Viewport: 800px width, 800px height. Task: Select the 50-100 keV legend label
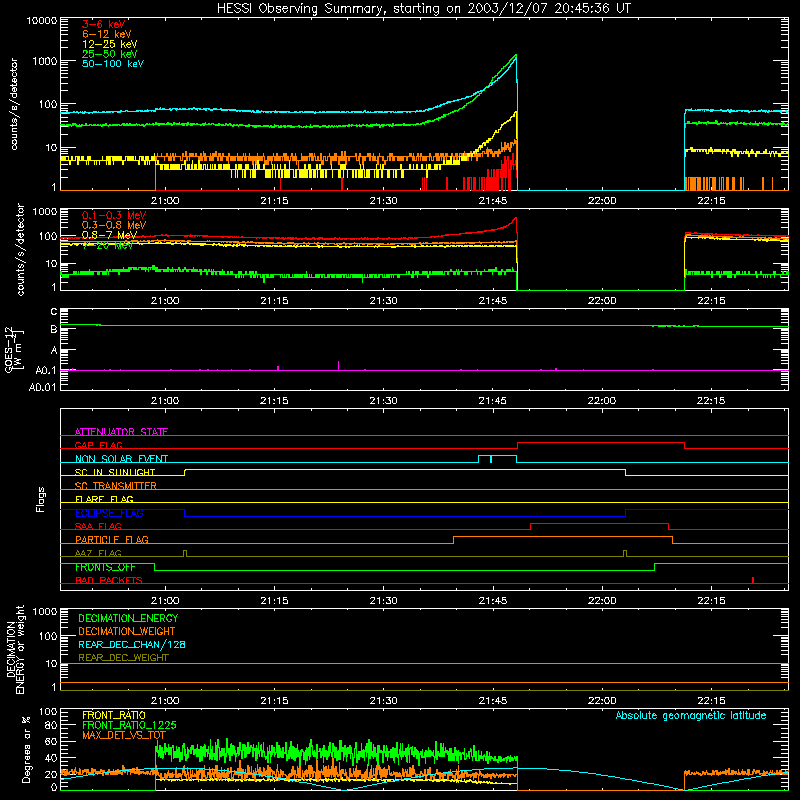pyautogui.click(x=113, y=63)
